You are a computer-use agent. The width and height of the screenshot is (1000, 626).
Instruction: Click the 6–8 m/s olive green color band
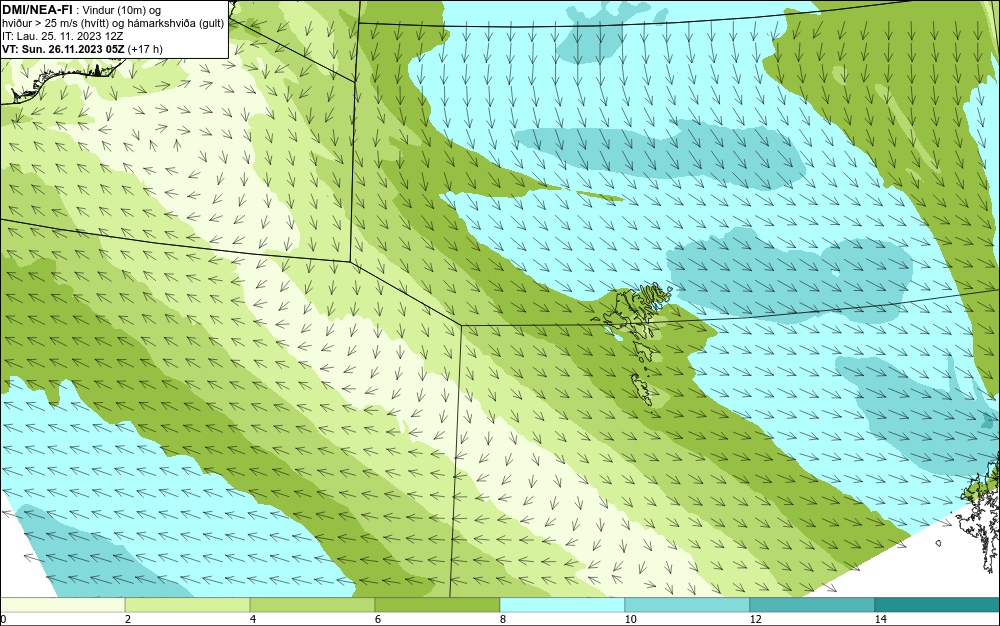tap(438, 604)
